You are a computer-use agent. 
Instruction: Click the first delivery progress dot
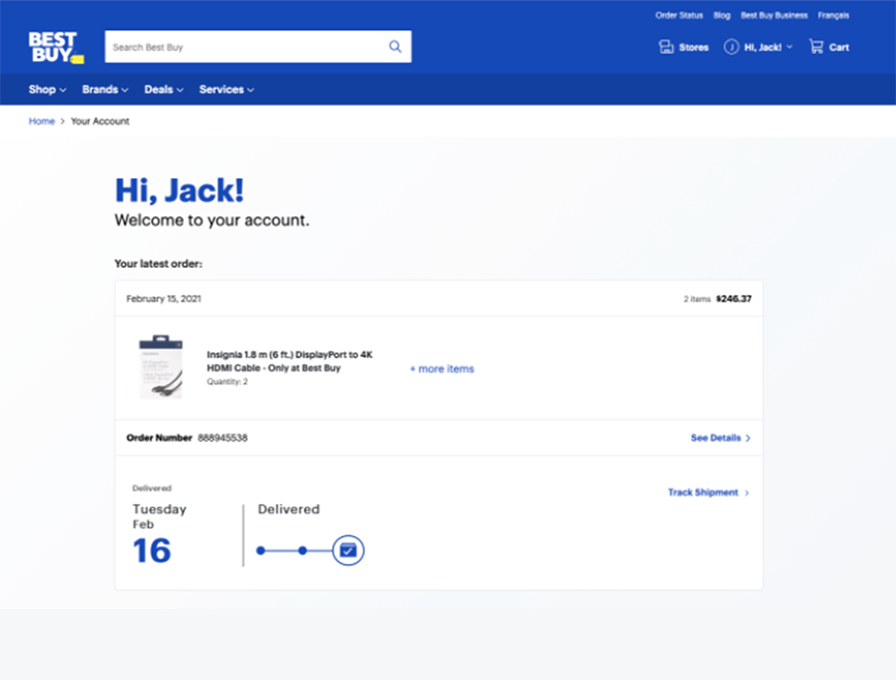coord(261,550)
